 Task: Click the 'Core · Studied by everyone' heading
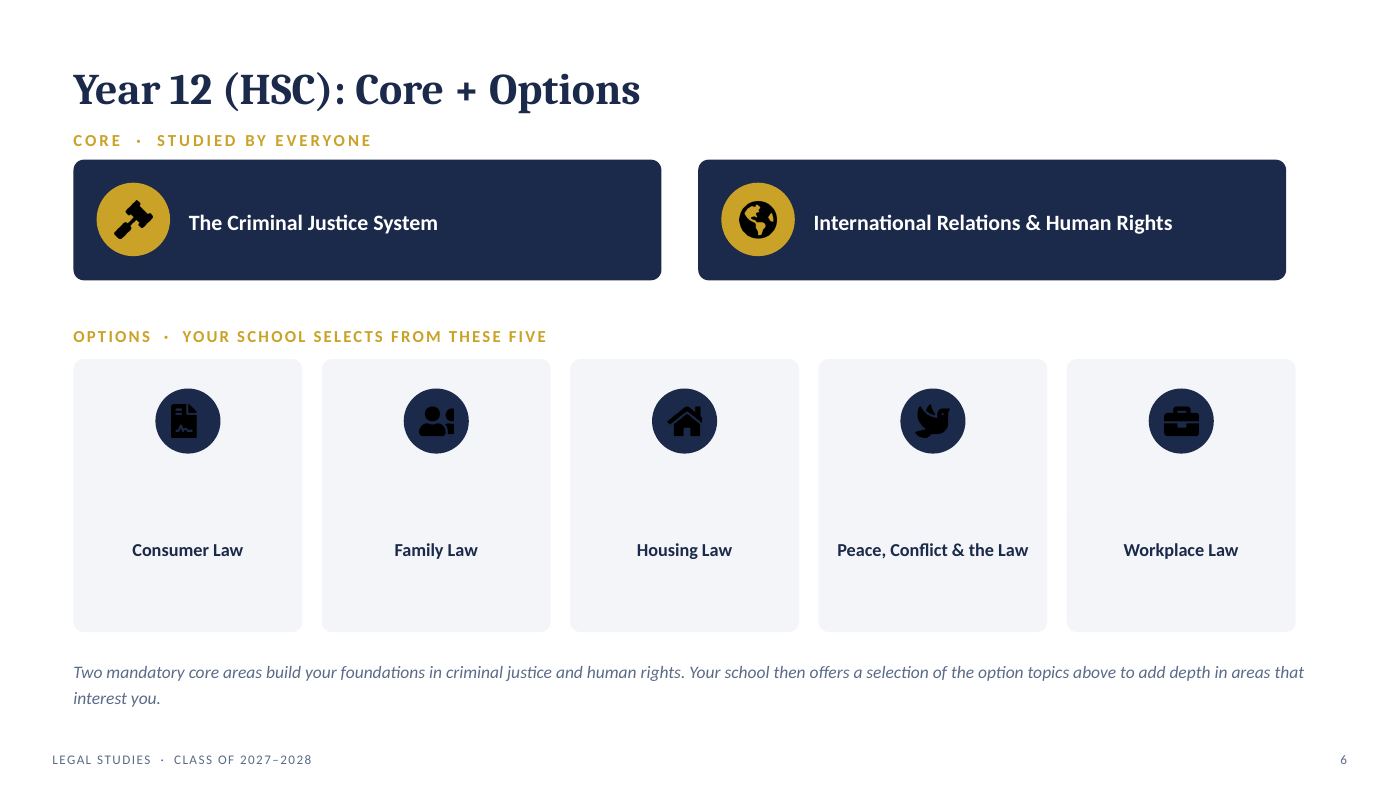222,141
